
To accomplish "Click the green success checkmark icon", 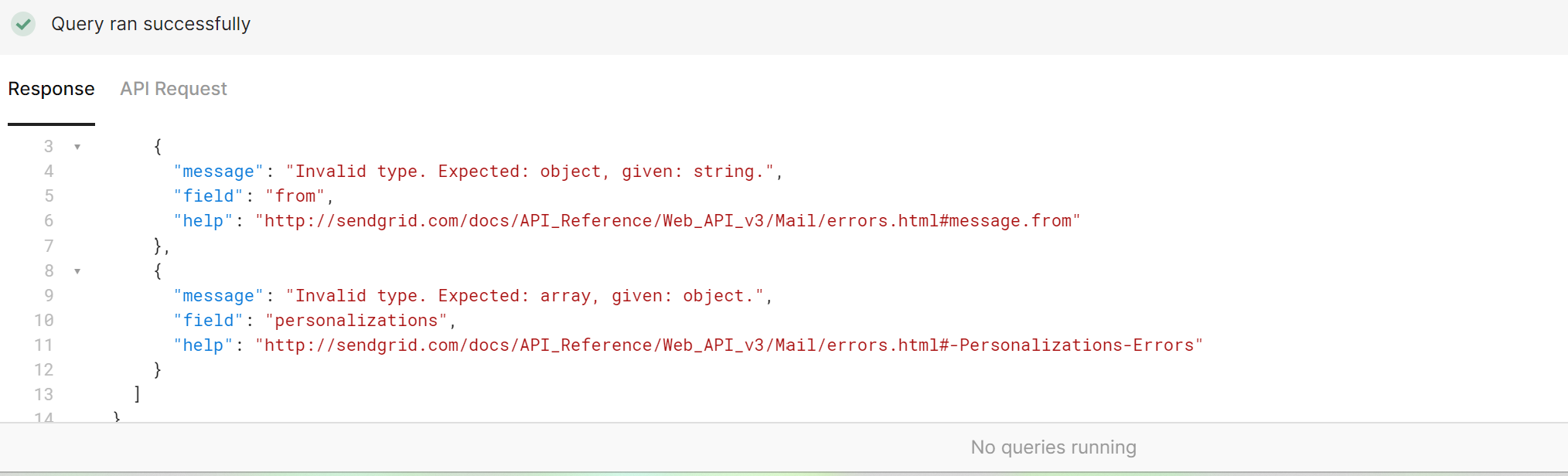I will click(23, 24).
